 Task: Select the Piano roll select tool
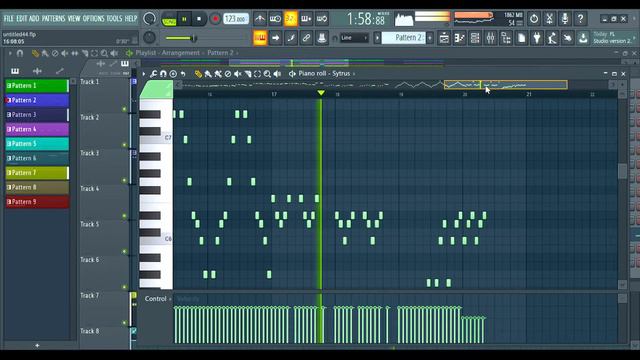[x=257, y=74]
